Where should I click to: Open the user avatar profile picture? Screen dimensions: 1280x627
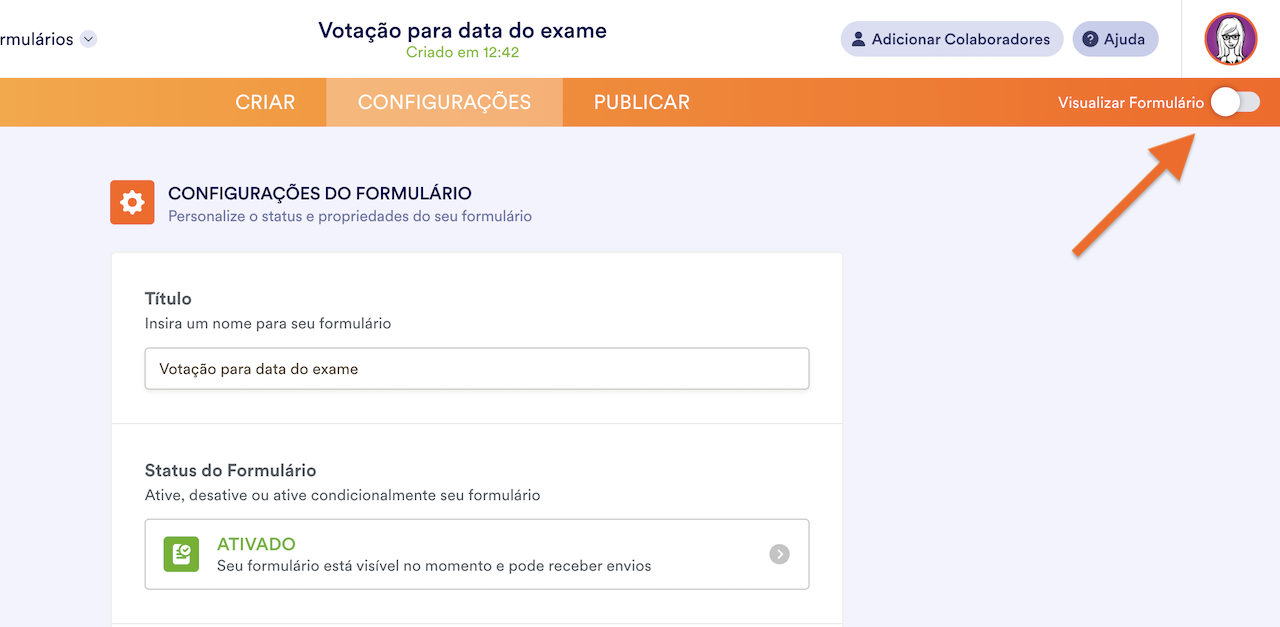tap(1230, 39)
